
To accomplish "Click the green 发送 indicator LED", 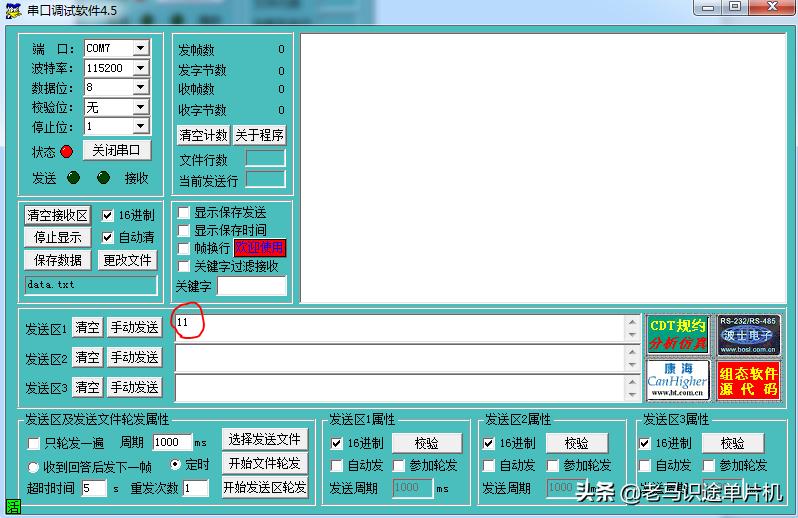I will coord(73,178).
